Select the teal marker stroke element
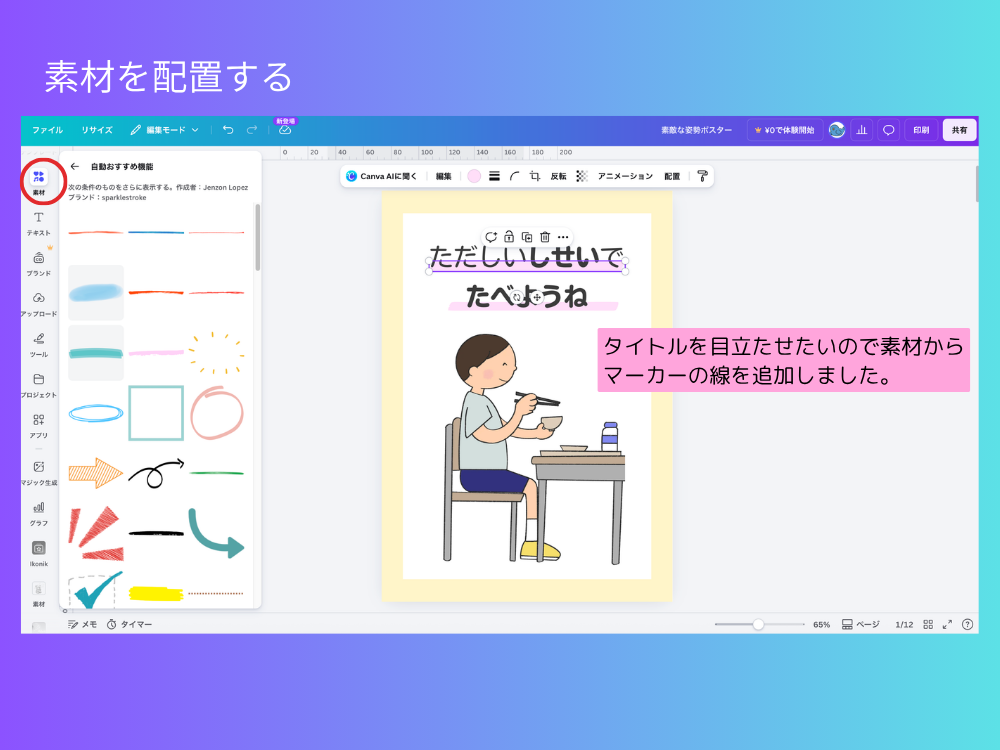Image resolution: width=1000 pixels, height=750 pixels. click(x=96, y=353)
